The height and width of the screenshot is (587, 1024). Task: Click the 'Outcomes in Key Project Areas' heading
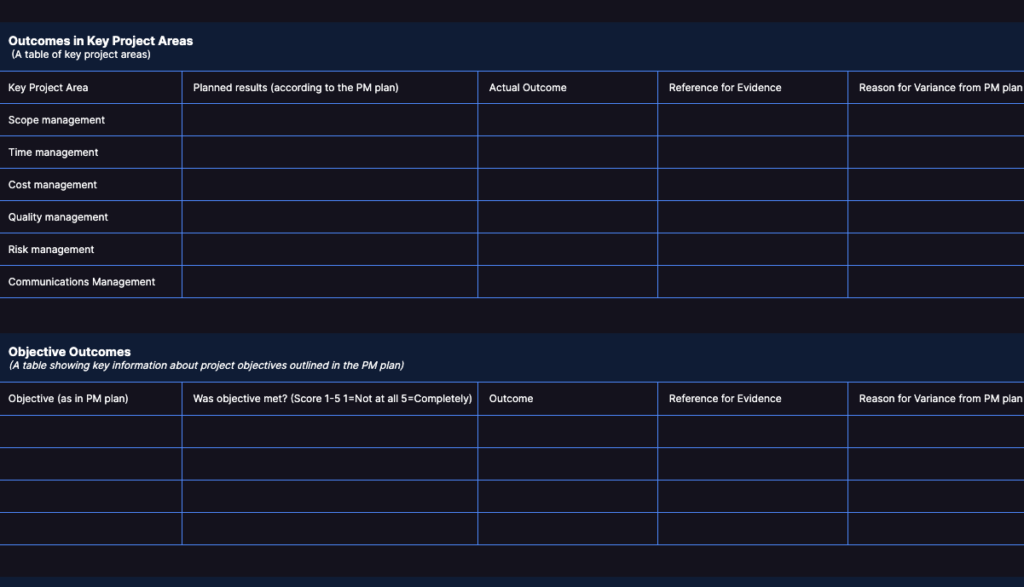coord(99,41)
